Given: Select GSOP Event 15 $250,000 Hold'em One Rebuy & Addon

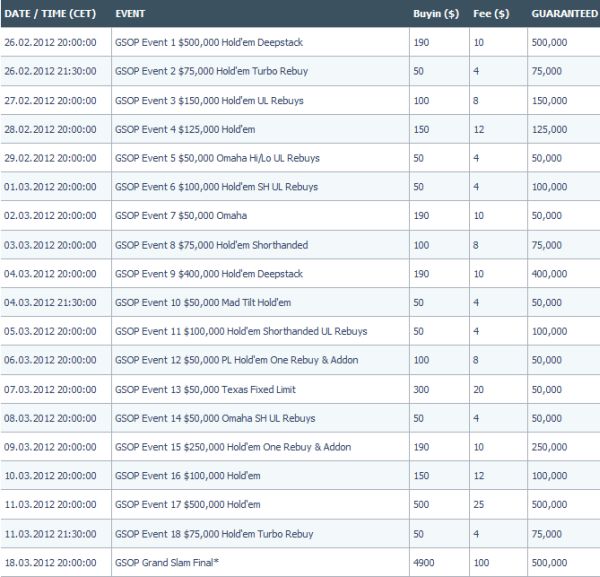Looking at the screenshot, I should (x=233, y=447).
